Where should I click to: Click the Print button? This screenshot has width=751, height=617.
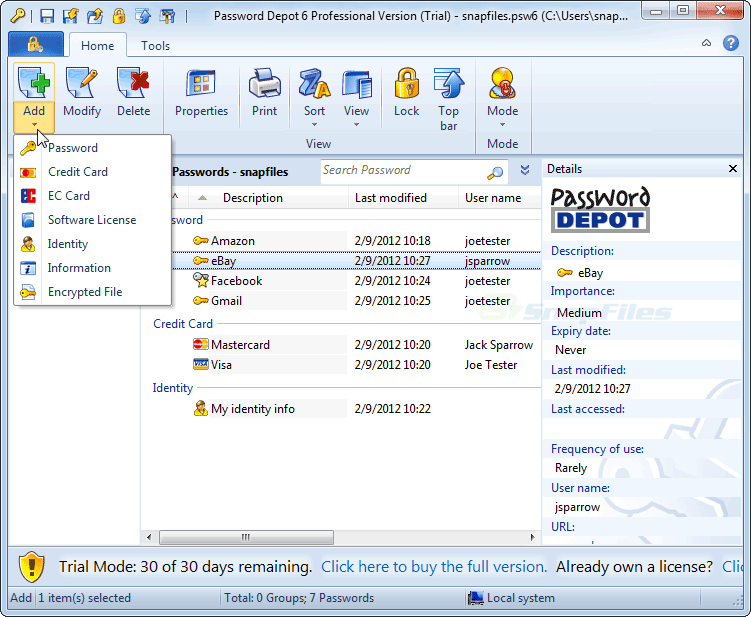click(264, 93)
